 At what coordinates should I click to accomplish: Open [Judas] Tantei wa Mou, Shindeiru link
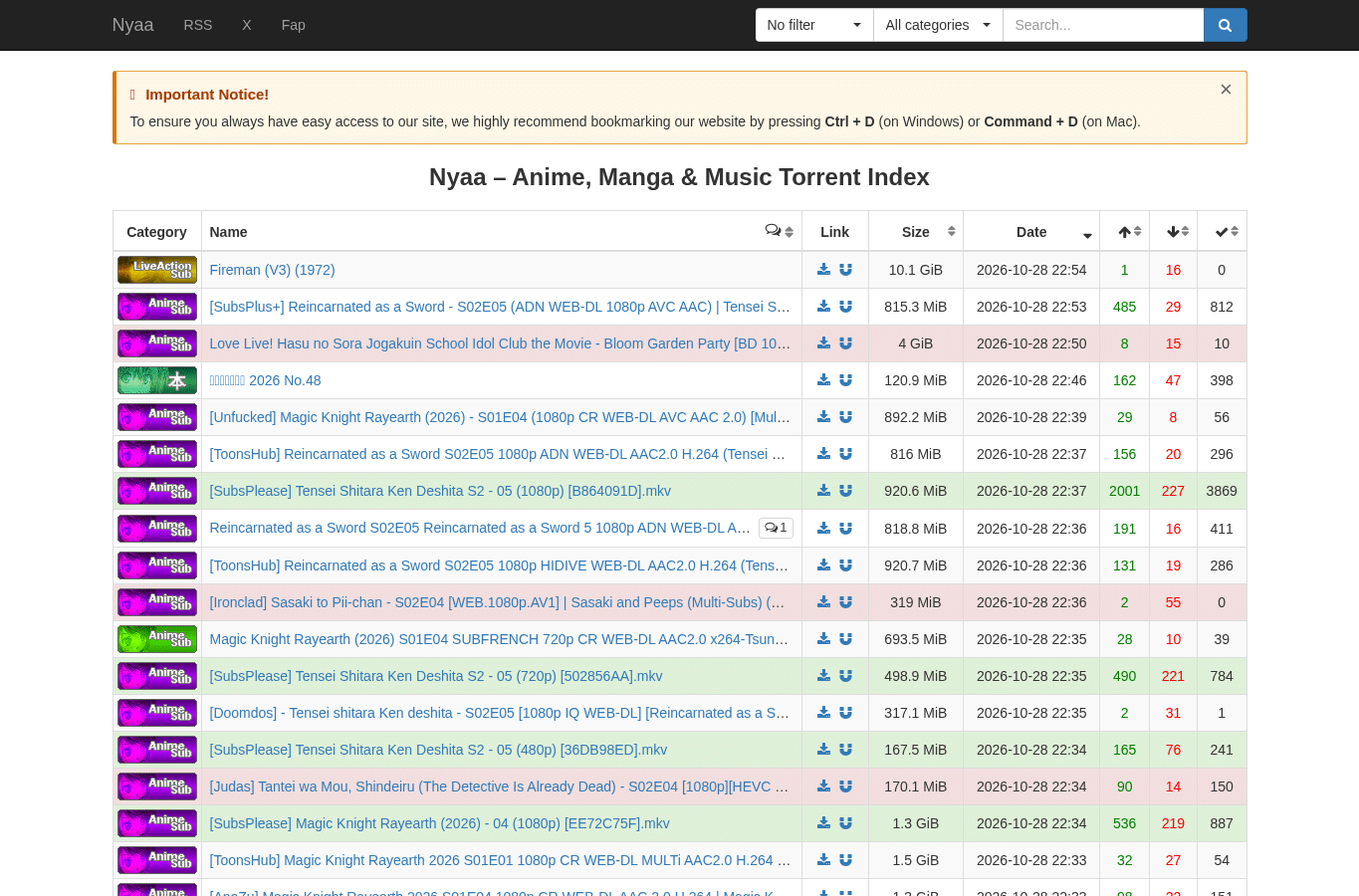499,786
